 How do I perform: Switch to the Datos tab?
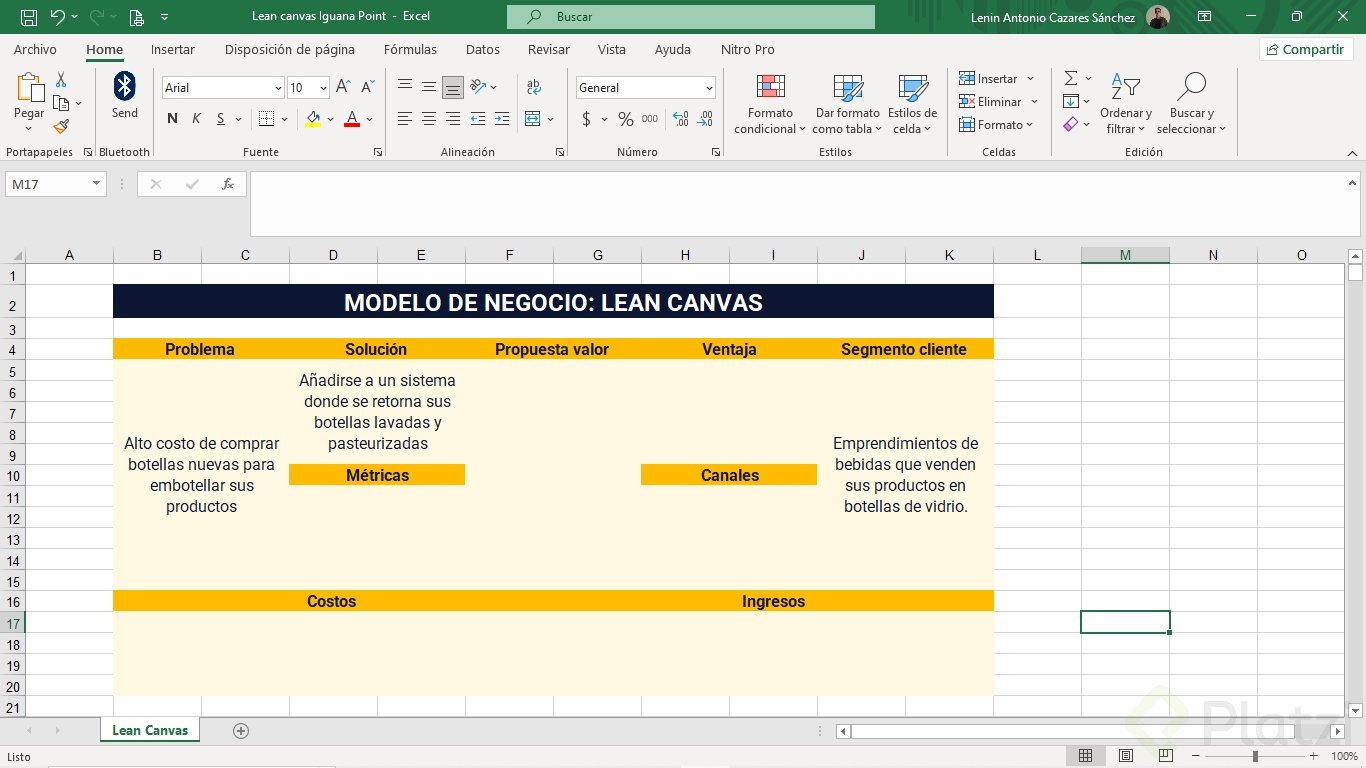(483, 49)
